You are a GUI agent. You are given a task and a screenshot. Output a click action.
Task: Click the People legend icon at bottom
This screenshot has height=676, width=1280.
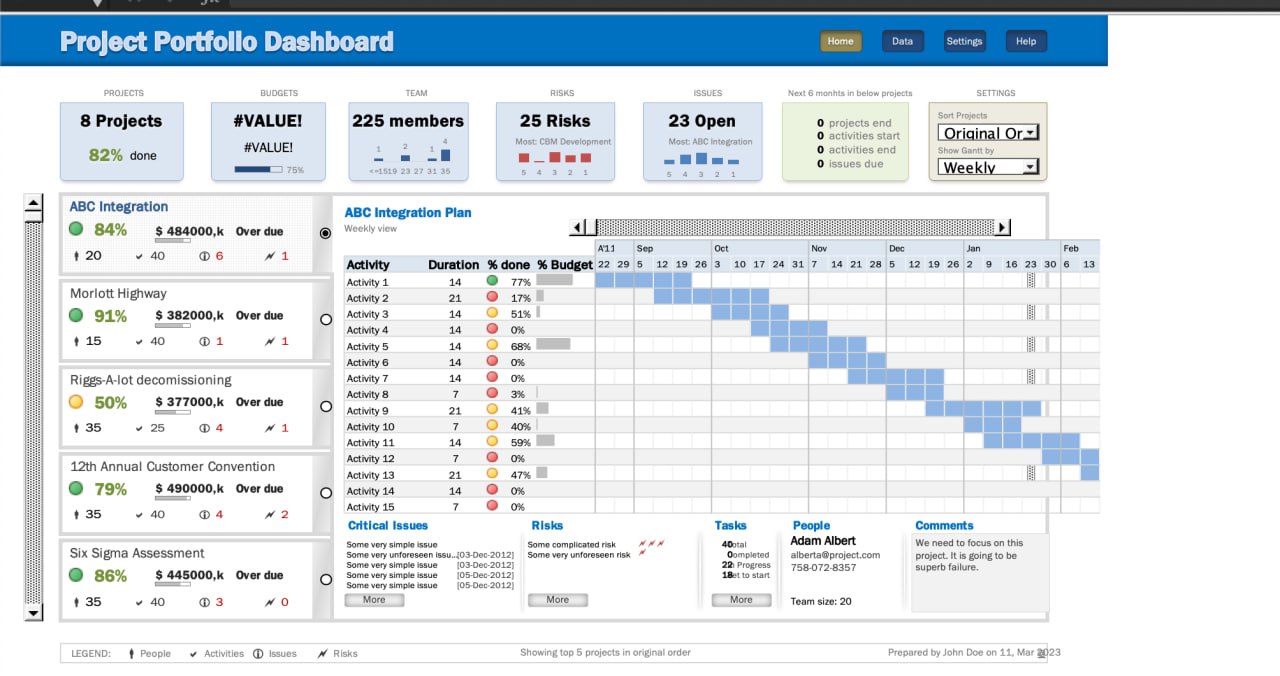pos(131,653)
